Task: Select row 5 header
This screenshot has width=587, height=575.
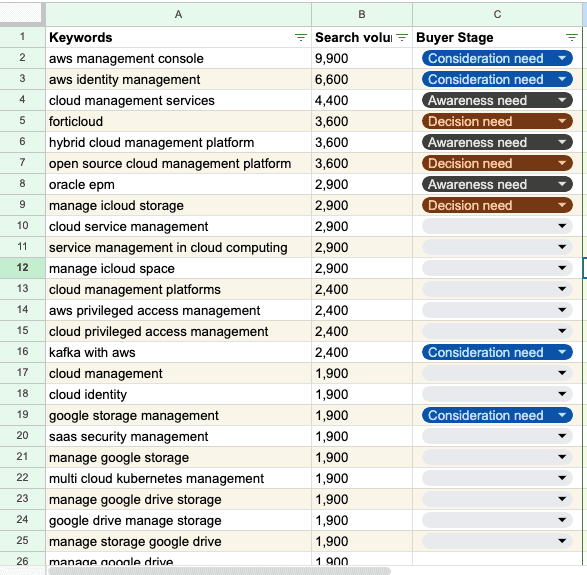Action: 22,121
